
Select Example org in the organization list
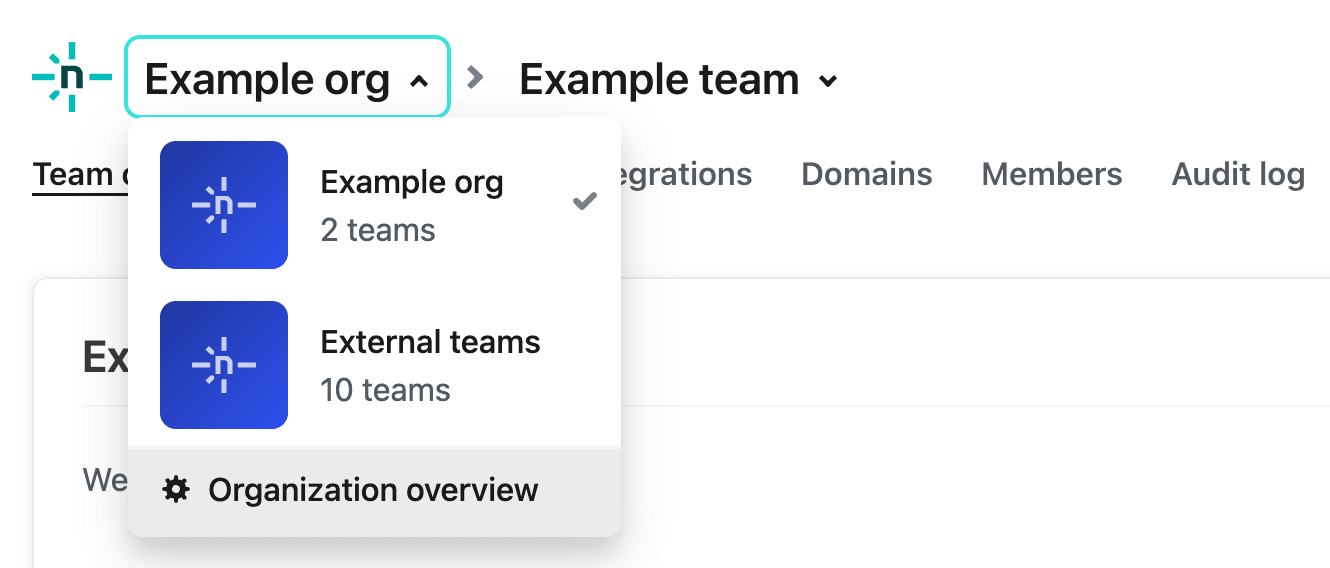coord(412,183)
